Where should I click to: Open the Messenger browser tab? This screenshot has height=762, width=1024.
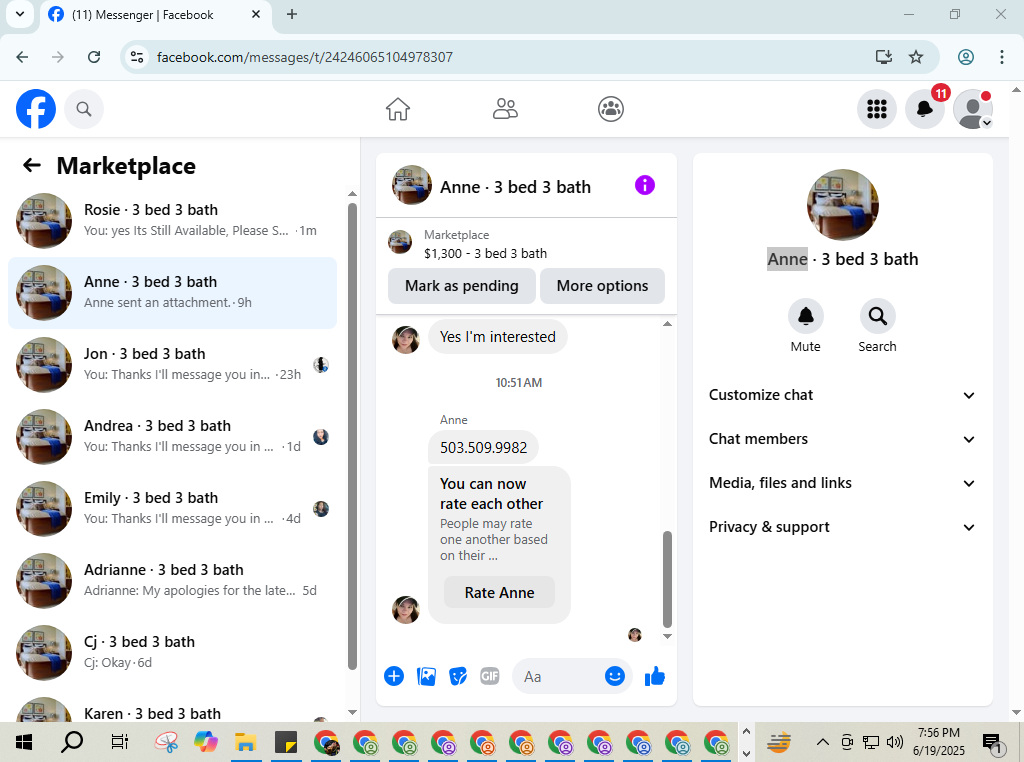157,14
